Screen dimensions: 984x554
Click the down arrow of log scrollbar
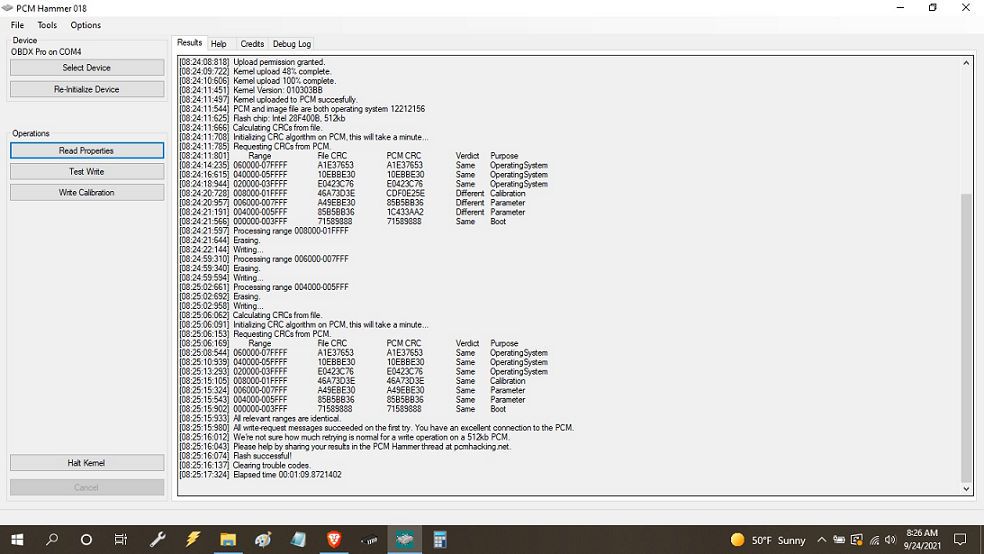(966, 489)
